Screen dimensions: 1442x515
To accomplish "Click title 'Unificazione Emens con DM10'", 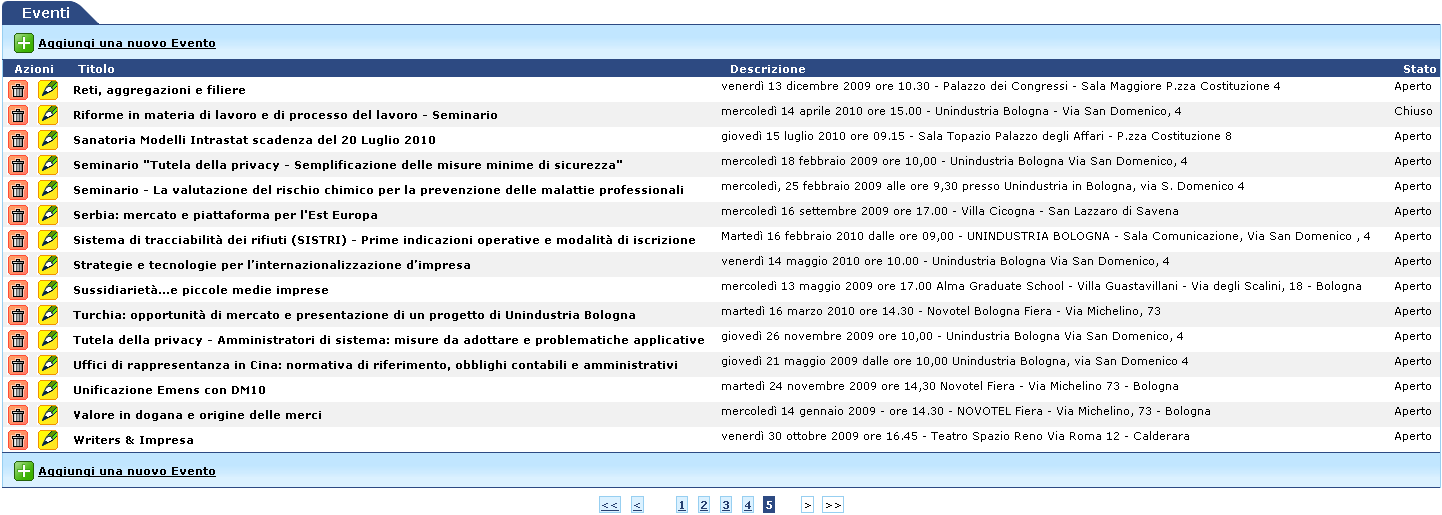I will coord(169,390).
